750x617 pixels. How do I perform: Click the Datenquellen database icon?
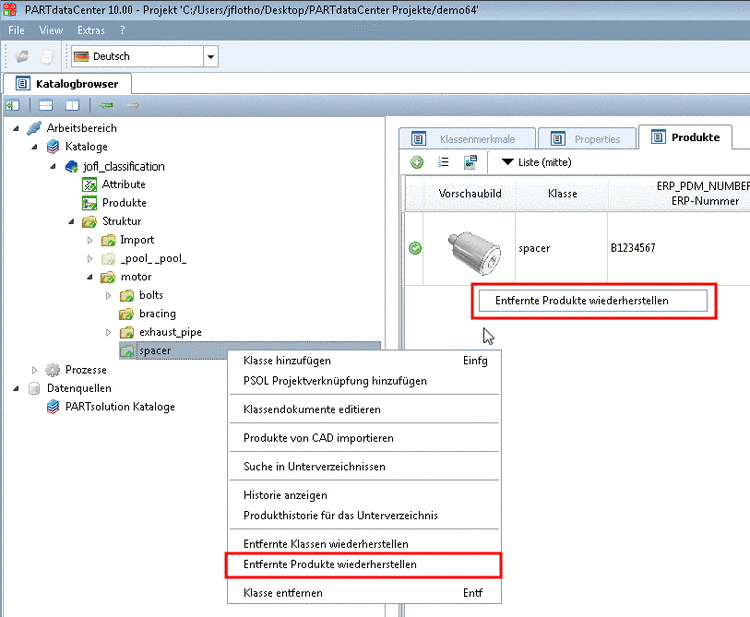34,388
